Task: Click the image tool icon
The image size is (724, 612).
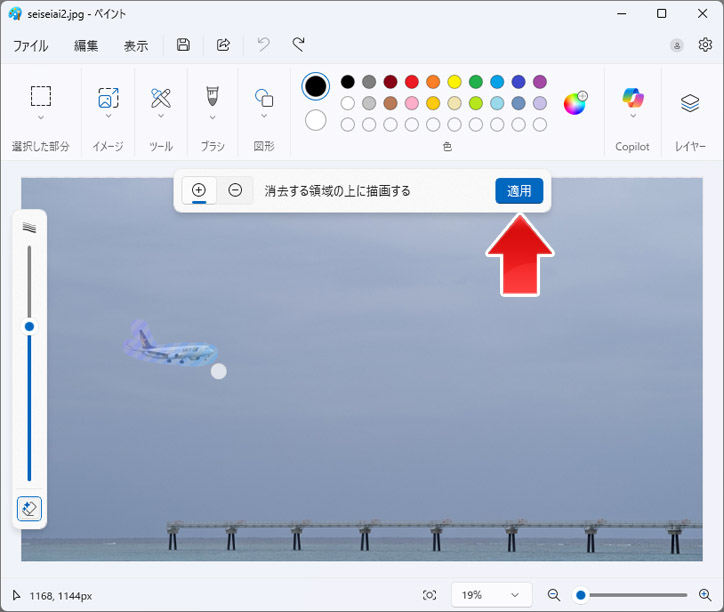Action: coord(109,97)
